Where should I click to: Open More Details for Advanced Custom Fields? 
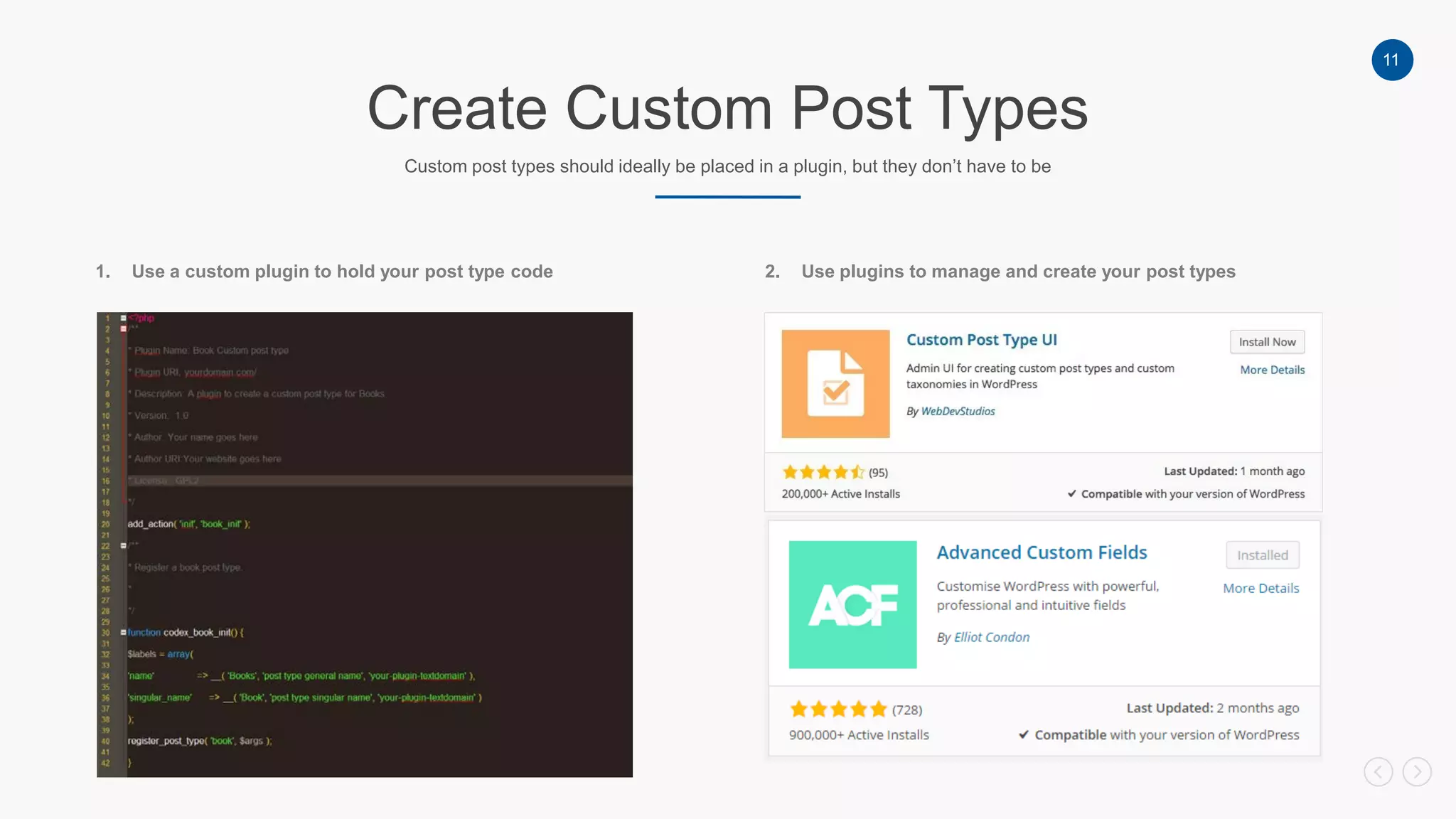(x=1260, y=588)
